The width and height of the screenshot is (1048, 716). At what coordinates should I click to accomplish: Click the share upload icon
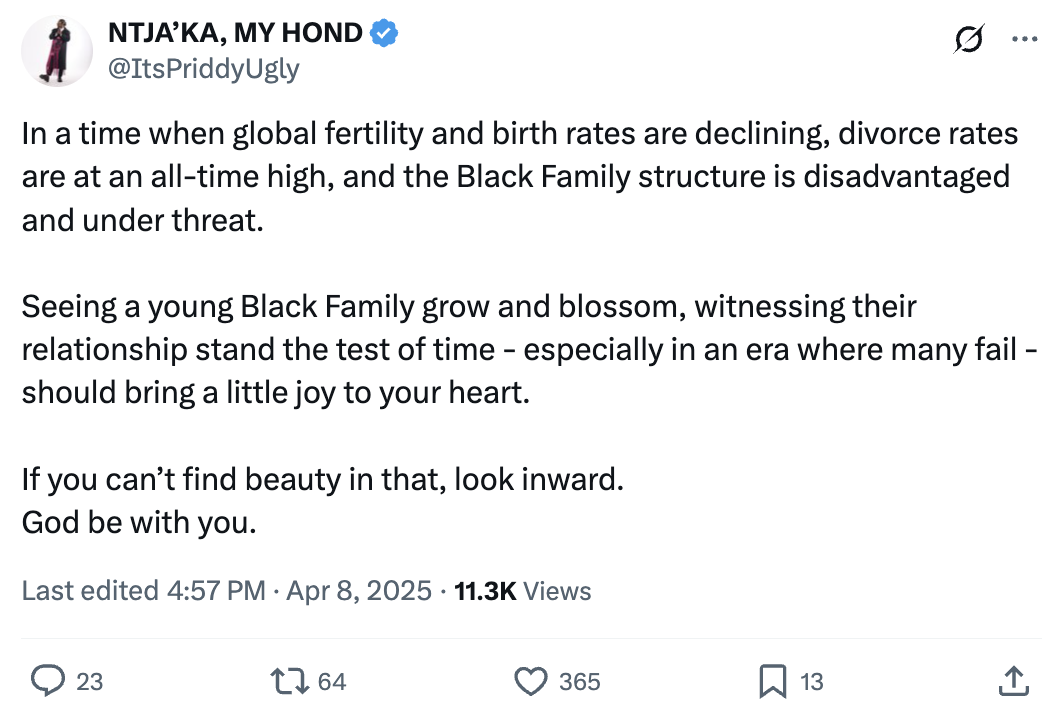point(1013,681)
